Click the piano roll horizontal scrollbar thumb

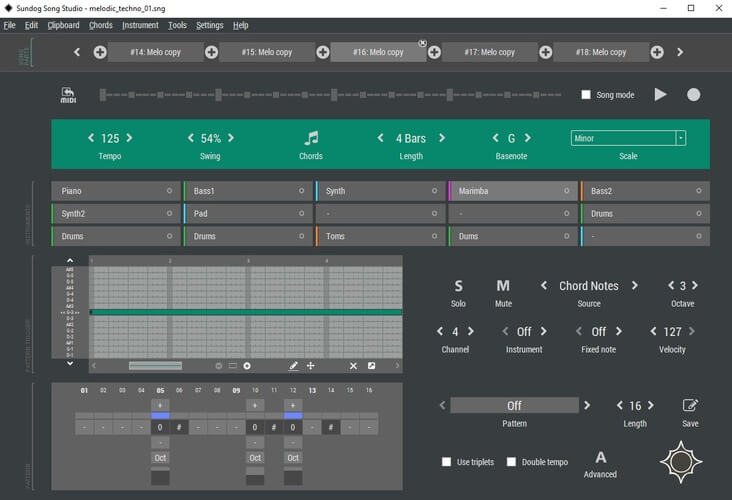click(155, 366)
